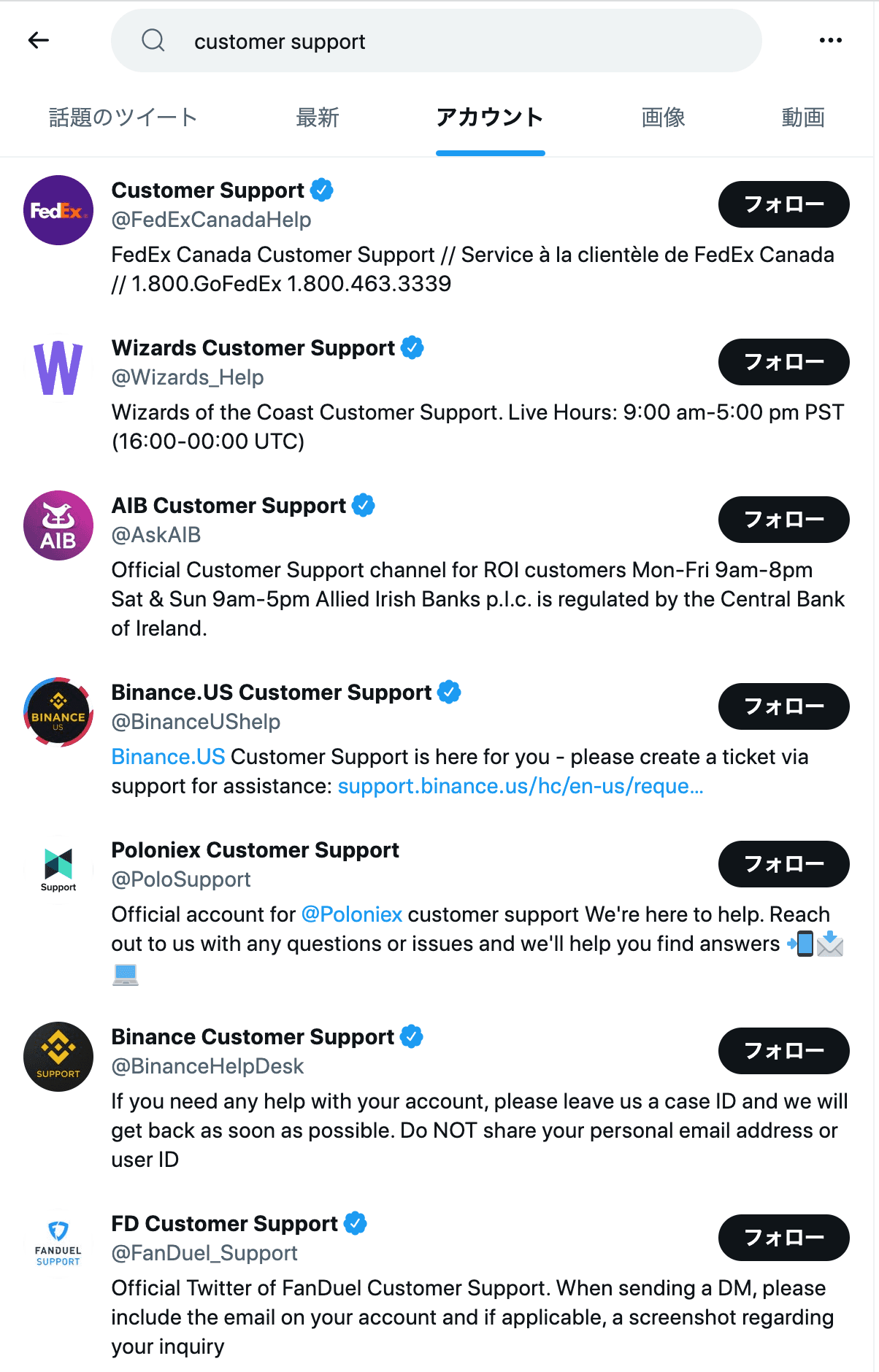
Task: Open the Binance Support avatar
Action: [58, 1057]
